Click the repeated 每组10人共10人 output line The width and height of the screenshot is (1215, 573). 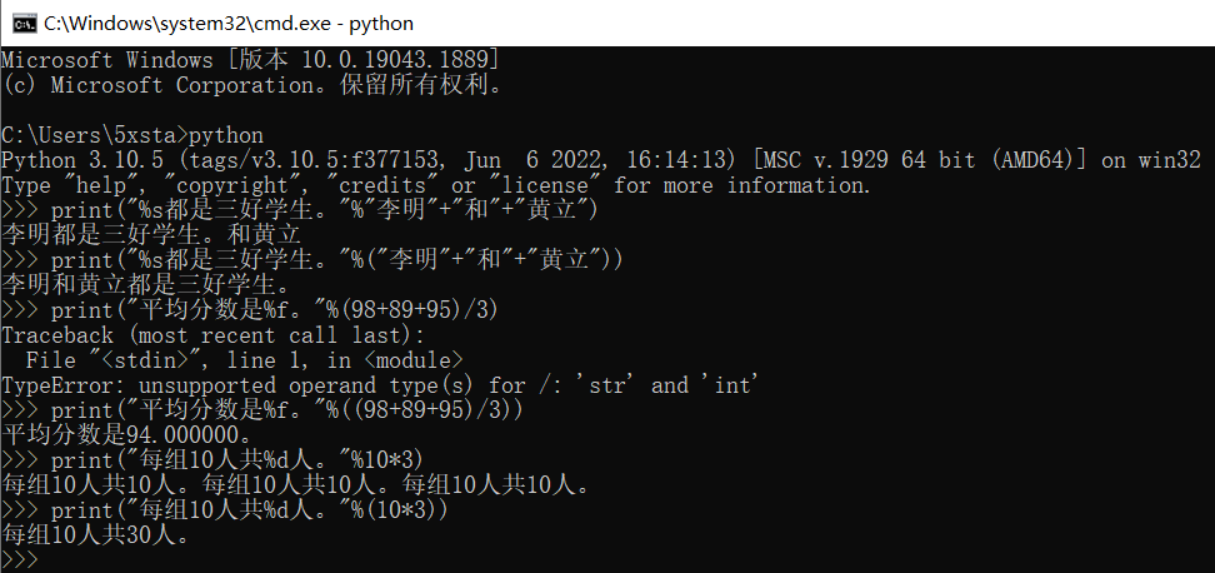[297, 485]
